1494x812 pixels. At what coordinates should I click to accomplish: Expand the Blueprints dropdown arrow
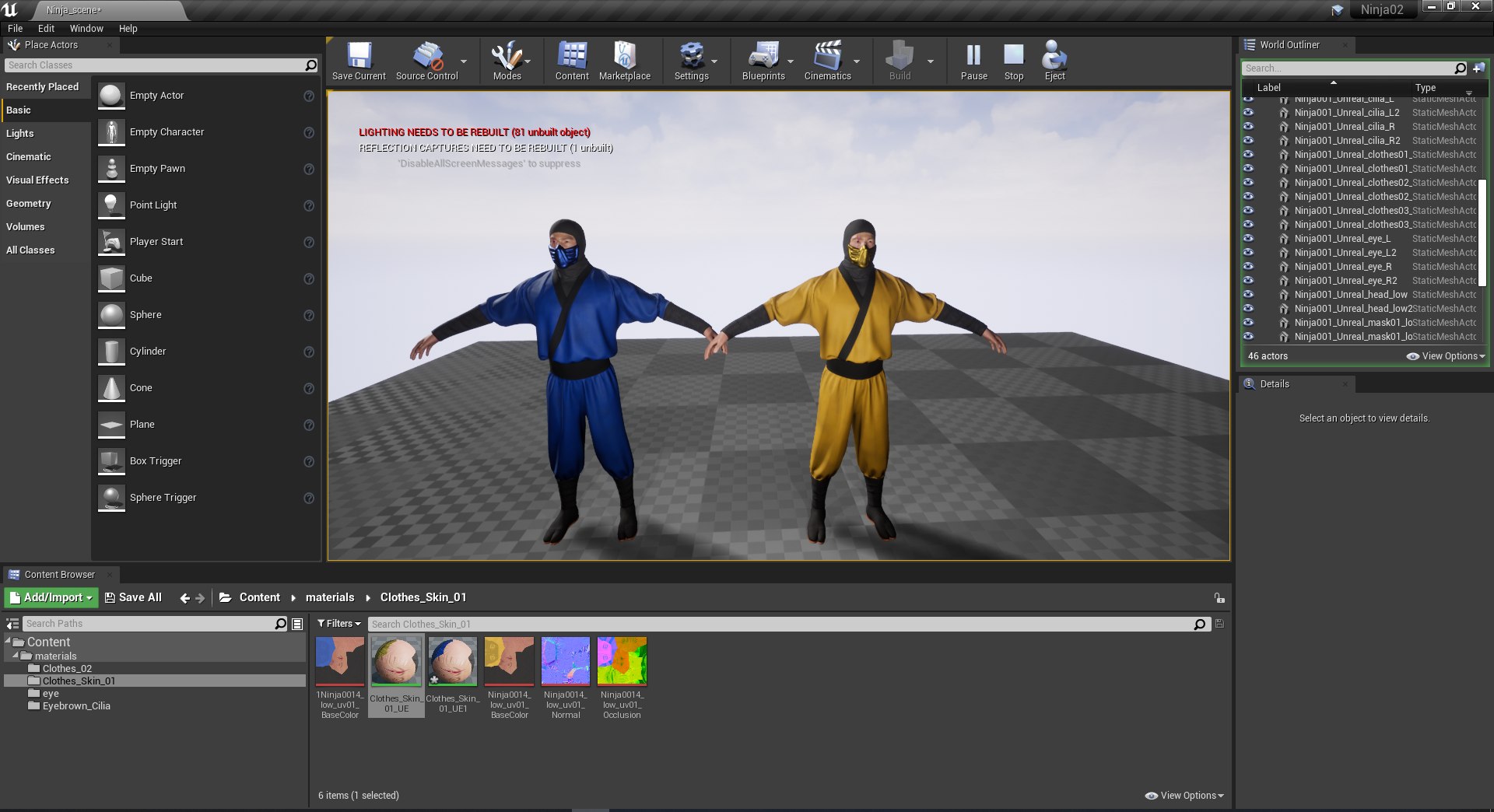coord(791,61)
